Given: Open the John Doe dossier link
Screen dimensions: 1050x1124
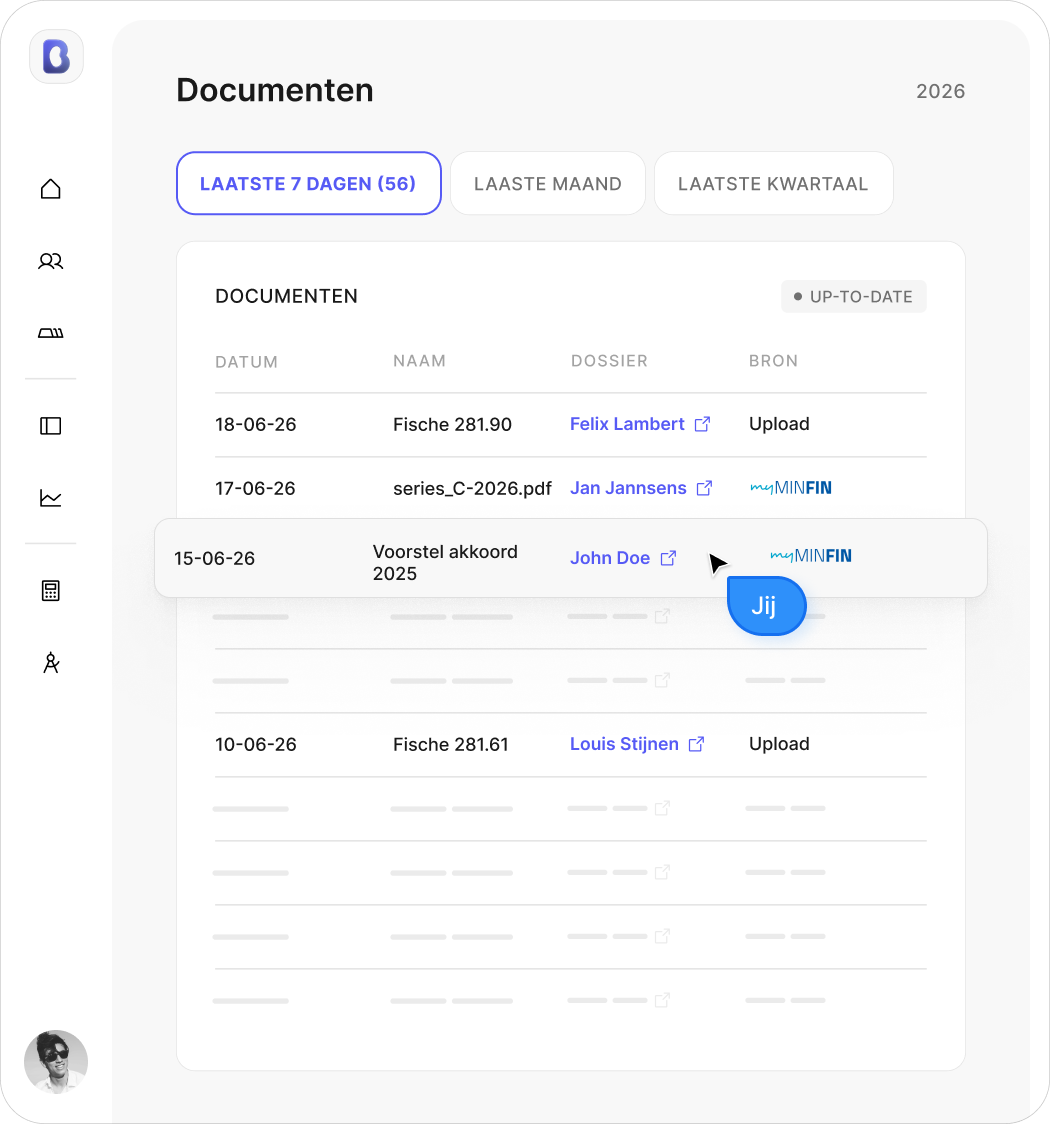Looking at the screenshot, I should pos(610,558).
